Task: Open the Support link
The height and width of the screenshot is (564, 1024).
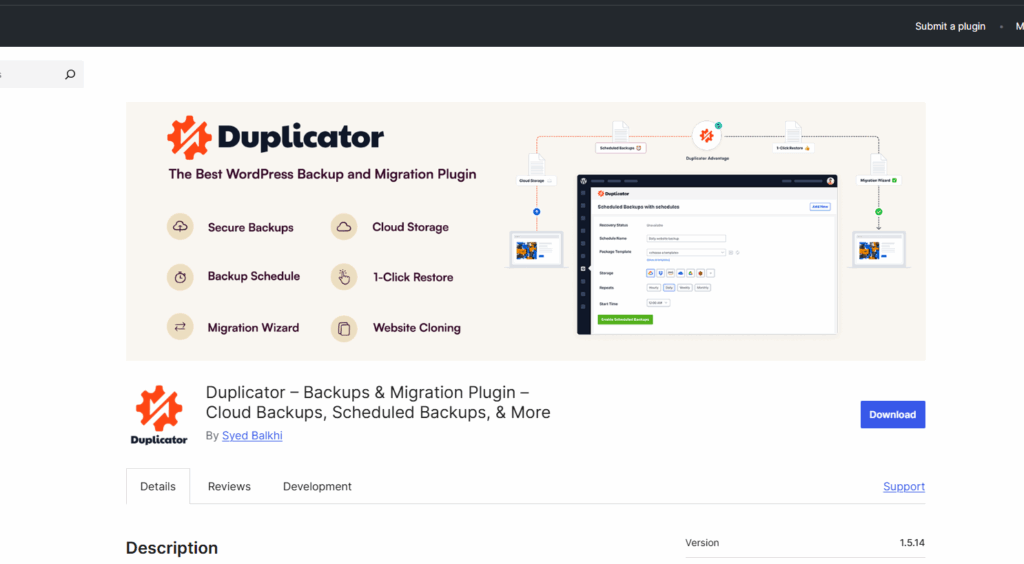Action: 903,487
